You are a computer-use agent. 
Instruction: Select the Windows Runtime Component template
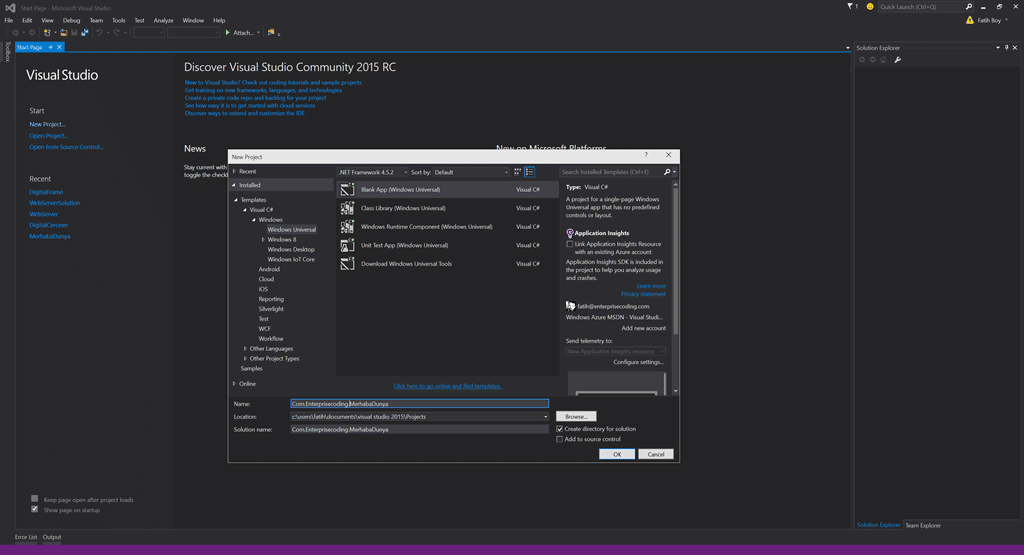click(x=447, y=227)
